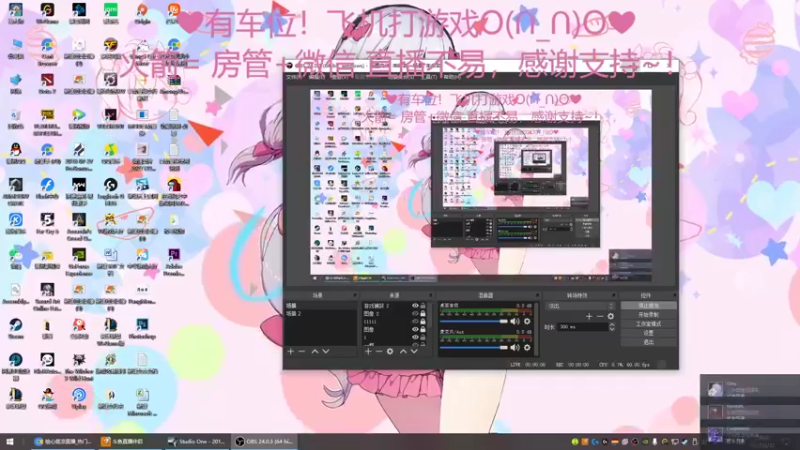Open 桌面音频 audio settings gear
The height and width of the screenshot is (450, 800).
(x=527, y=321)
